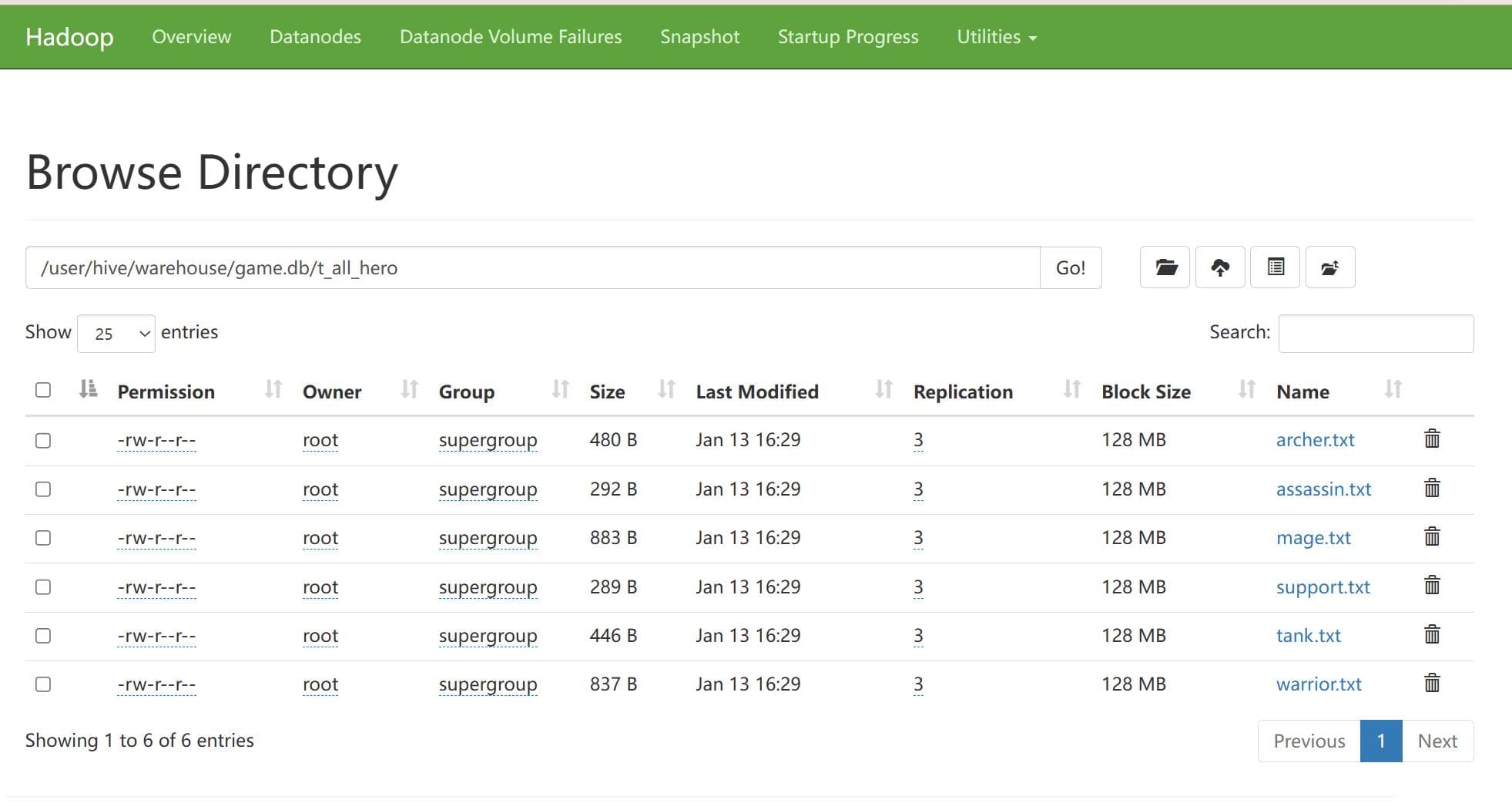This screenshot has height=810, width=1512.
Task: Open the parent directory folder icon
Action: [x=1165, y=267]
